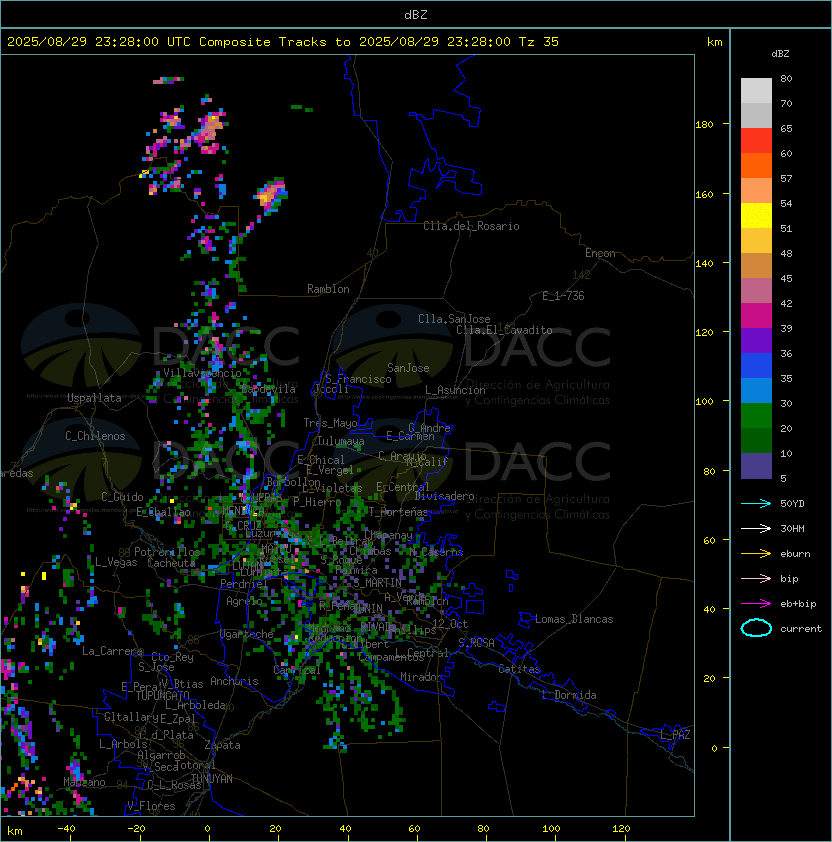Click the dBZ heading above the color scale
Viewport: 832px width, 842px height.
pyautogui.click(x=780, y=54)
